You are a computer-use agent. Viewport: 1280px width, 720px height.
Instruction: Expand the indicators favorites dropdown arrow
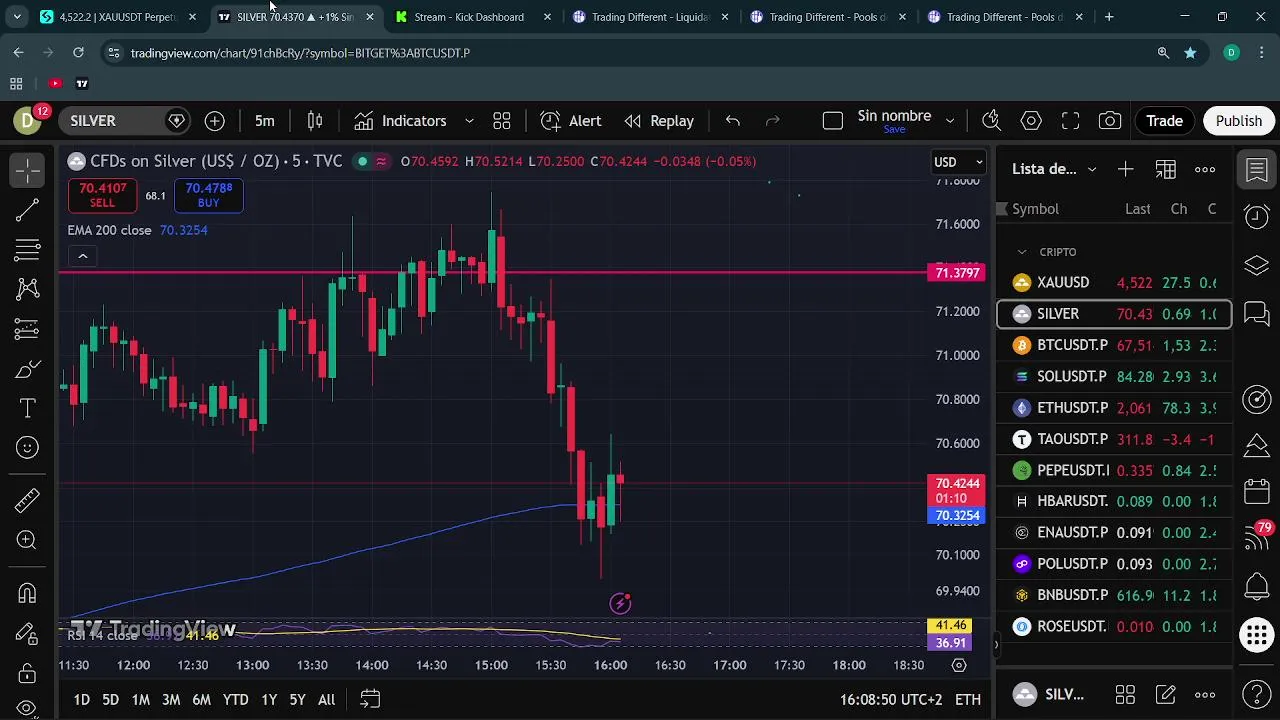click(x=469, y=121)
